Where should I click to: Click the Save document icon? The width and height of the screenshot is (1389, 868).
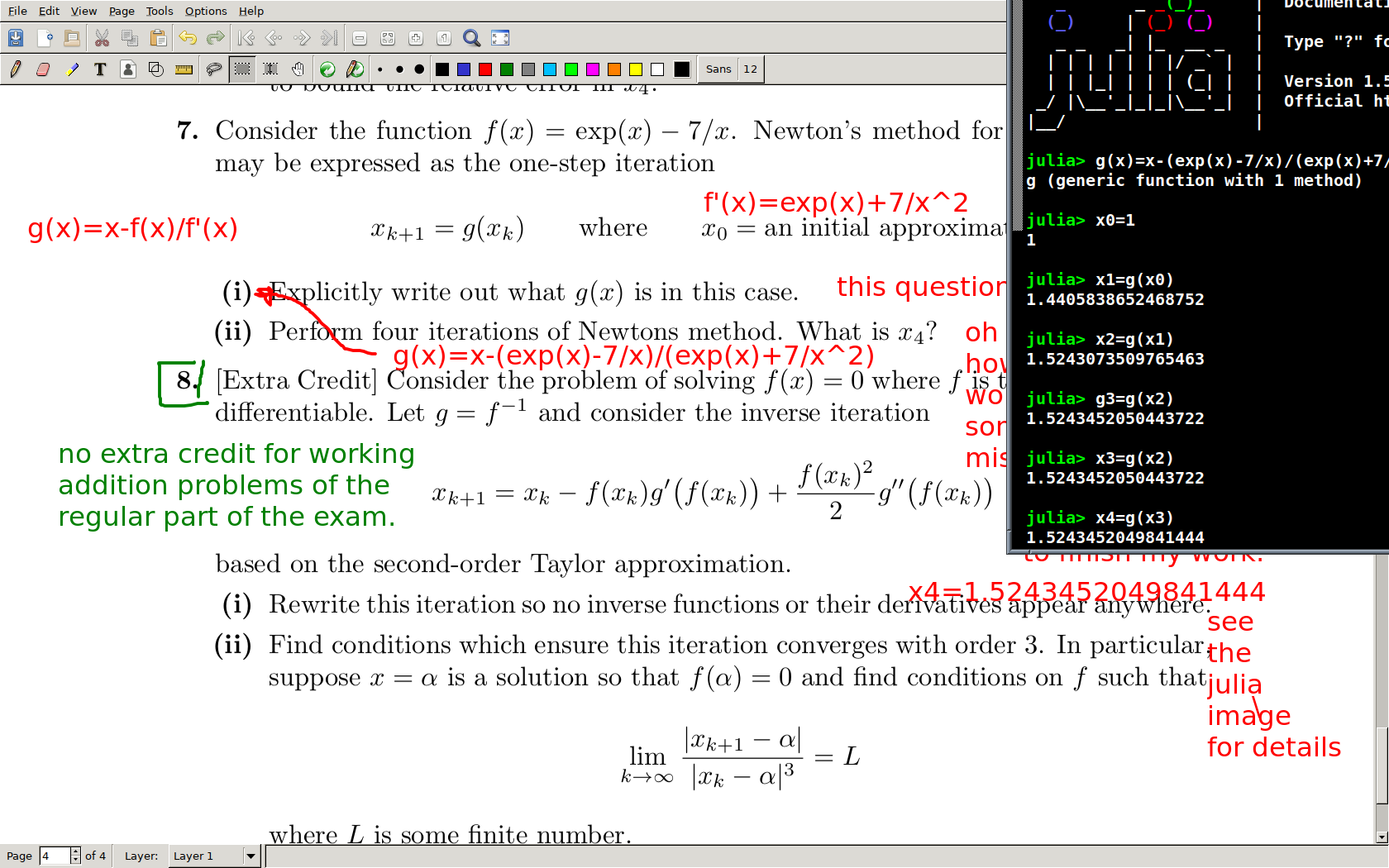coord(16,38)
